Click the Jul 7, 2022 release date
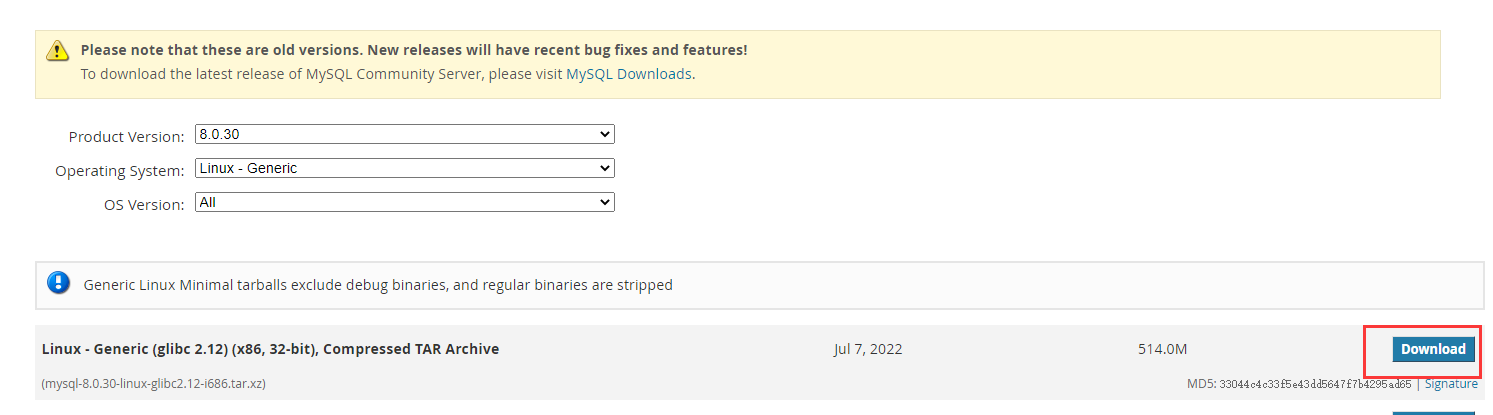 click(868, 349)
